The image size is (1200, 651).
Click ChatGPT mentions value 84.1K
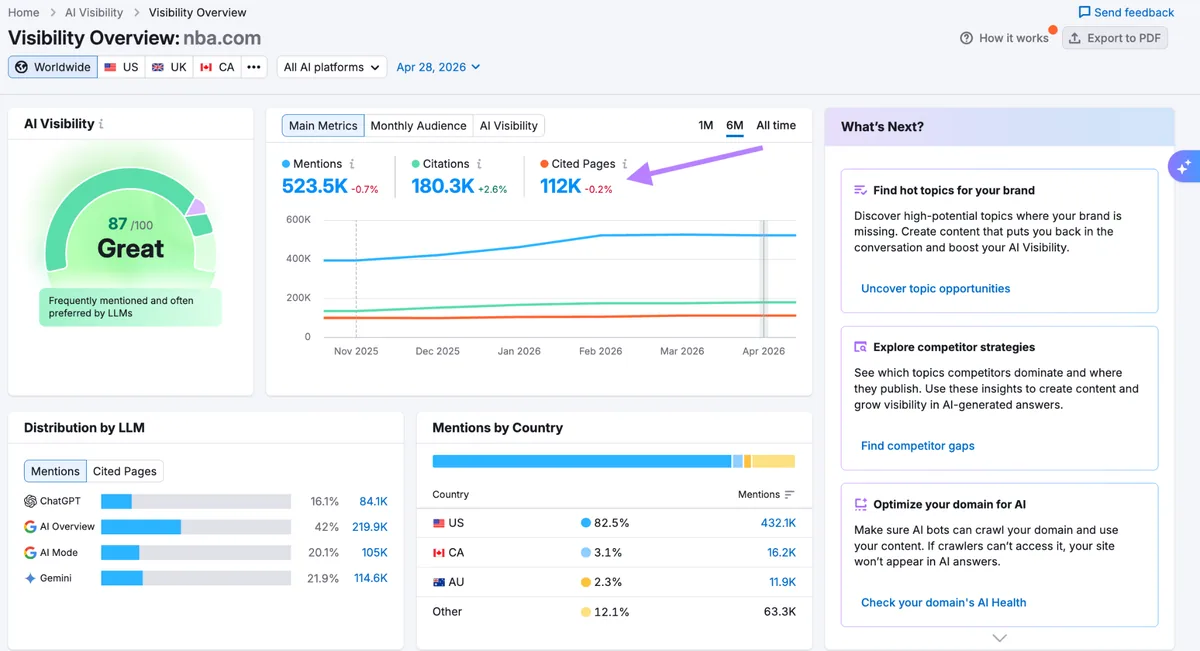point(373,501)
